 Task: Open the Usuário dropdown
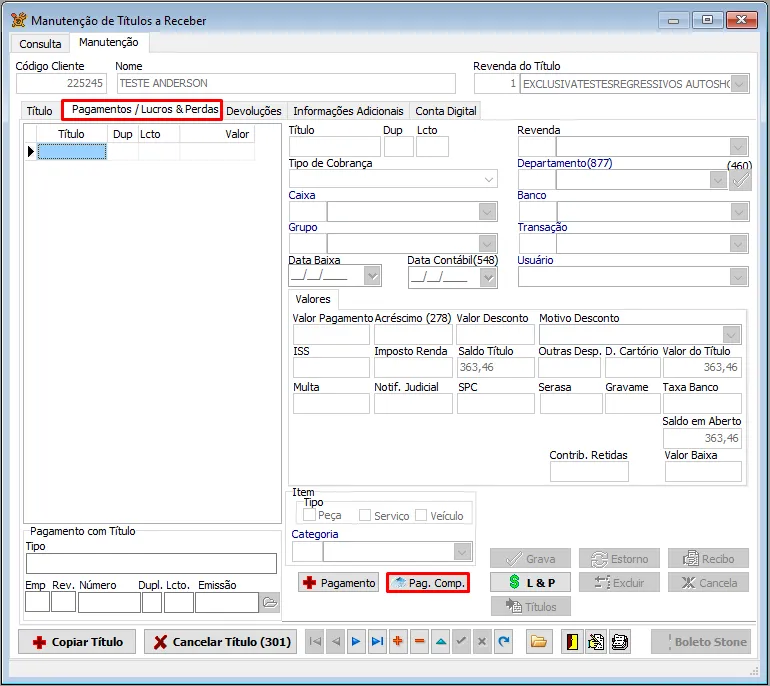739,277
